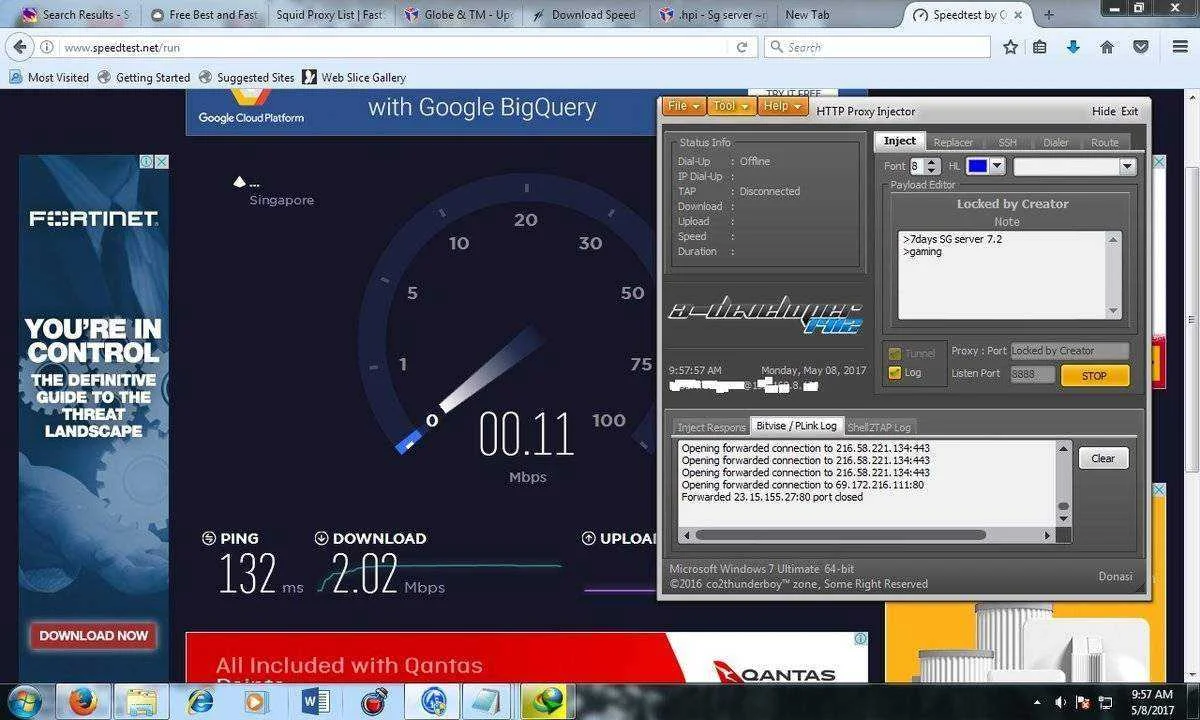Image resolution: width=1200 pixels, height=720 pixels.
Task: Toggle the Log checkbox in HTTP Proxy Injector
Action: [x=895, y=373]
